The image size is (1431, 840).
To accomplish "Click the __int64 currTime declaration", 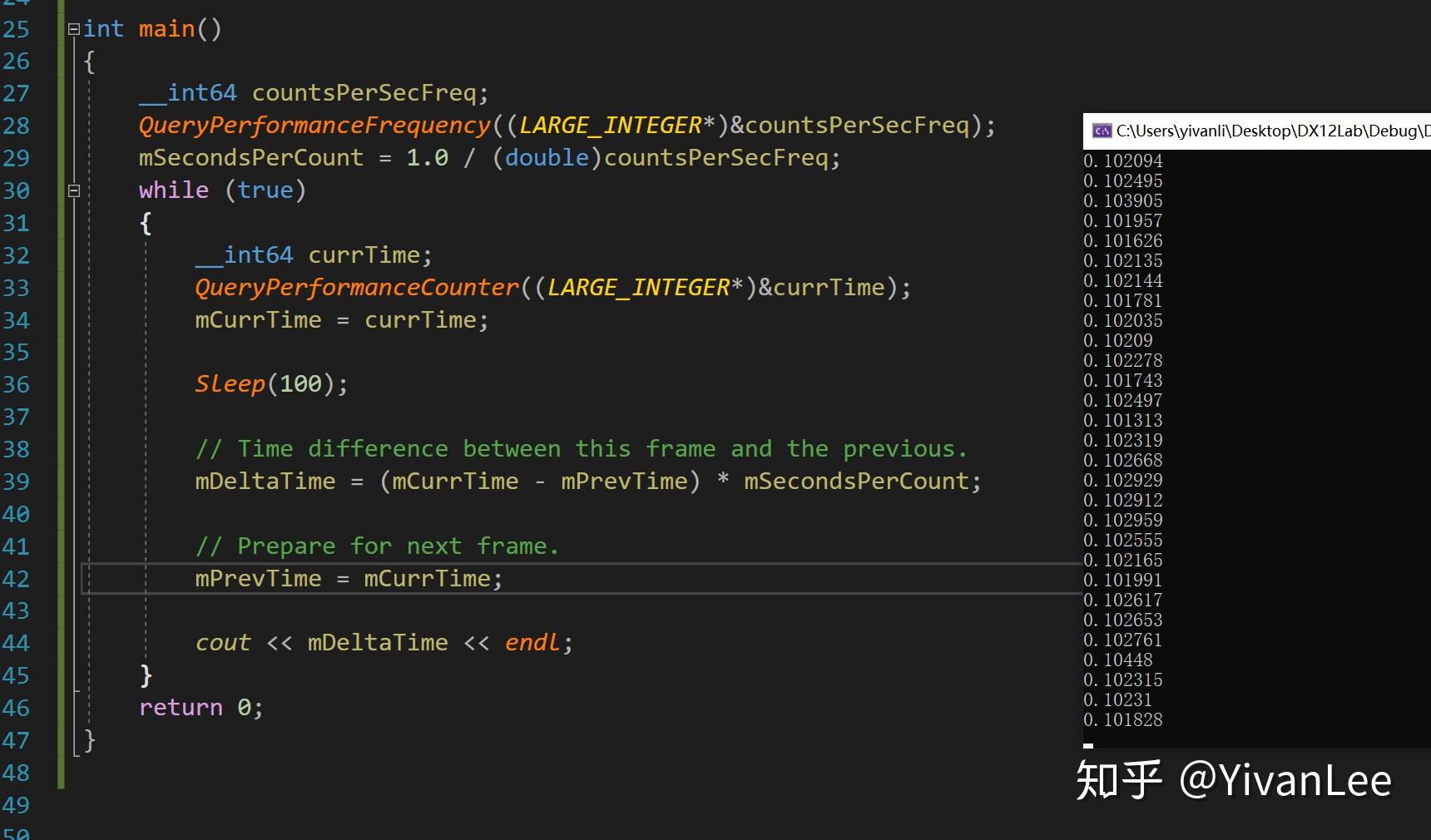I will click(x=314, y=255).
